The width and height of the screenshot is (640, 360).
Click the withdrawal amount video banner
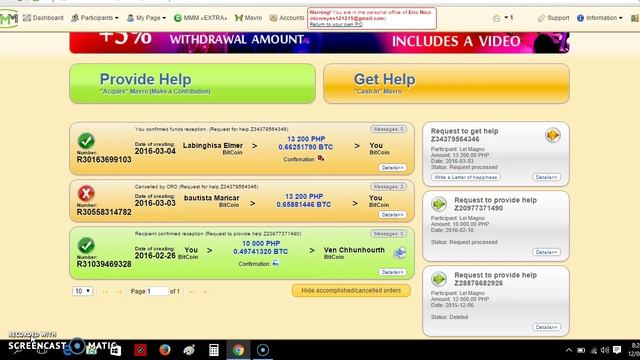click(x=319, y=42)
